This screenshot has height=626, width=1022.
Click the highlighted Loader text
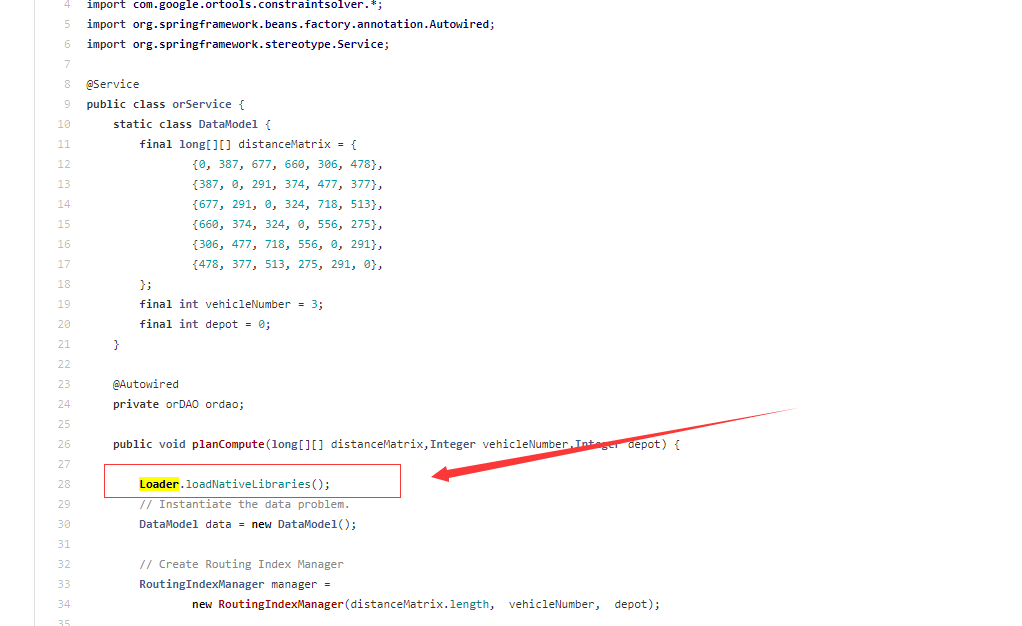tap(158, 484)
